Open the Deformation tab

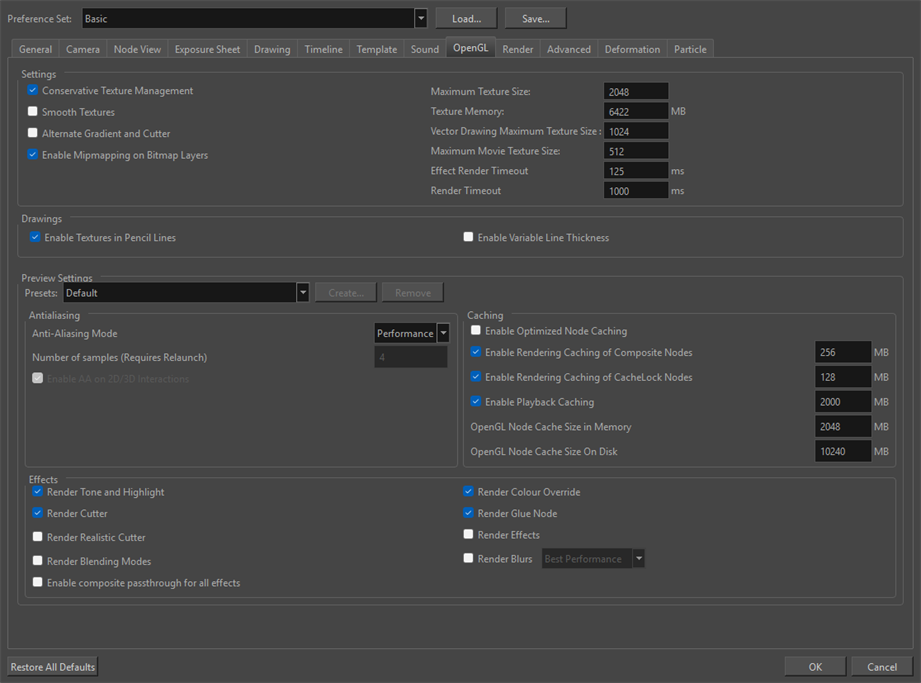pyautogui.click(x=632, y=49)
